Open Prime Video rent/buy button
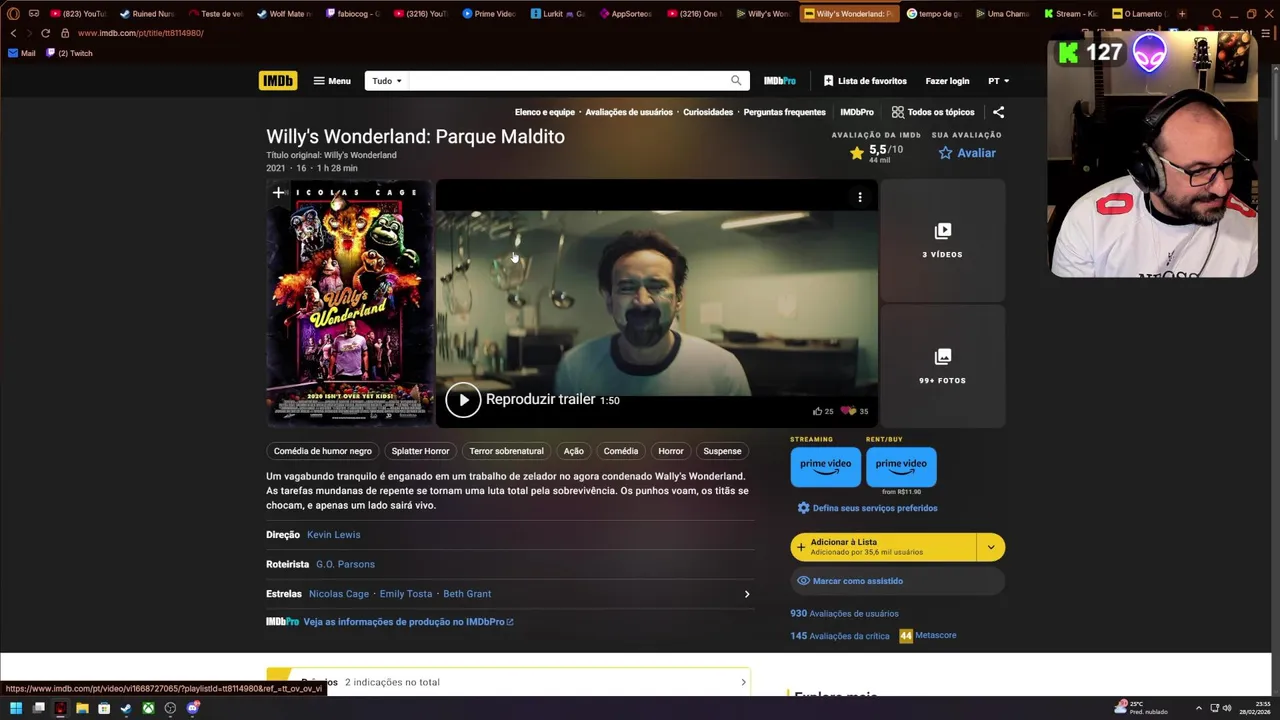The image size is (1280, 720). [x=901, y=467]
